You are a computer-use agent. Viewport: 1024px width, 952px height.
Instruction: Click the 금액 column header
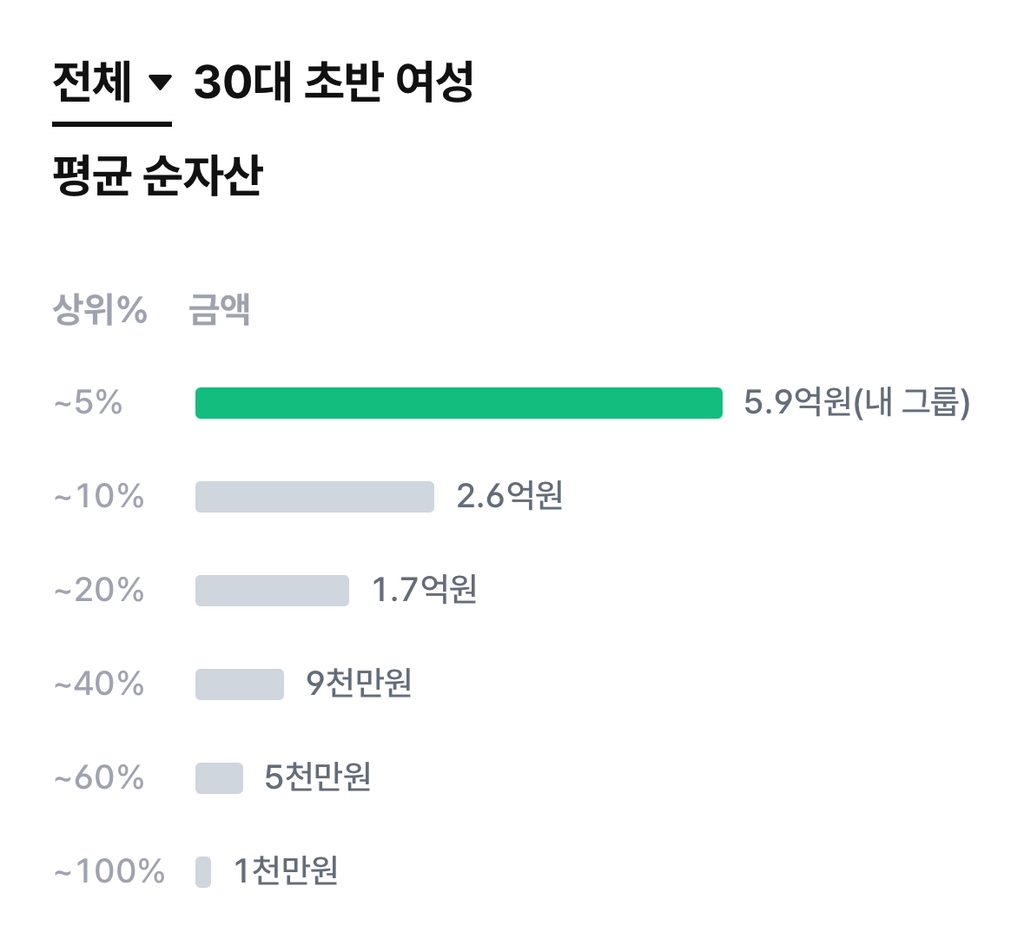tap(219, 311)
